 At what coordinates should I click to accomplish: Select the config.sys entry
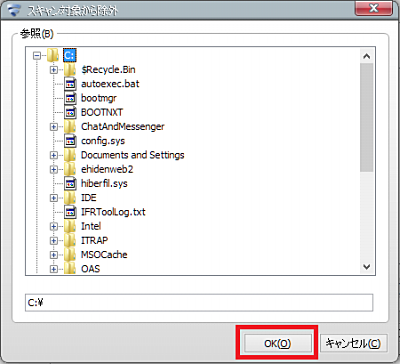point(103,141)
